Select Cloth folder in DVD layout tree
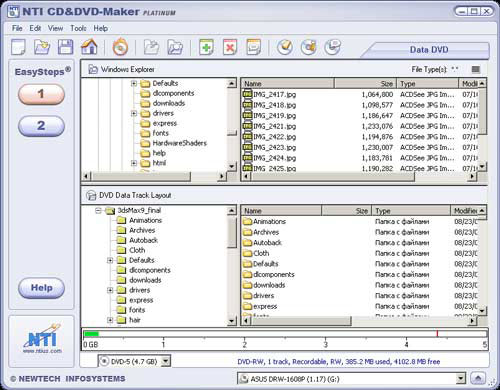Viewport: 500px width, 390px height. [x=131, y=250]
